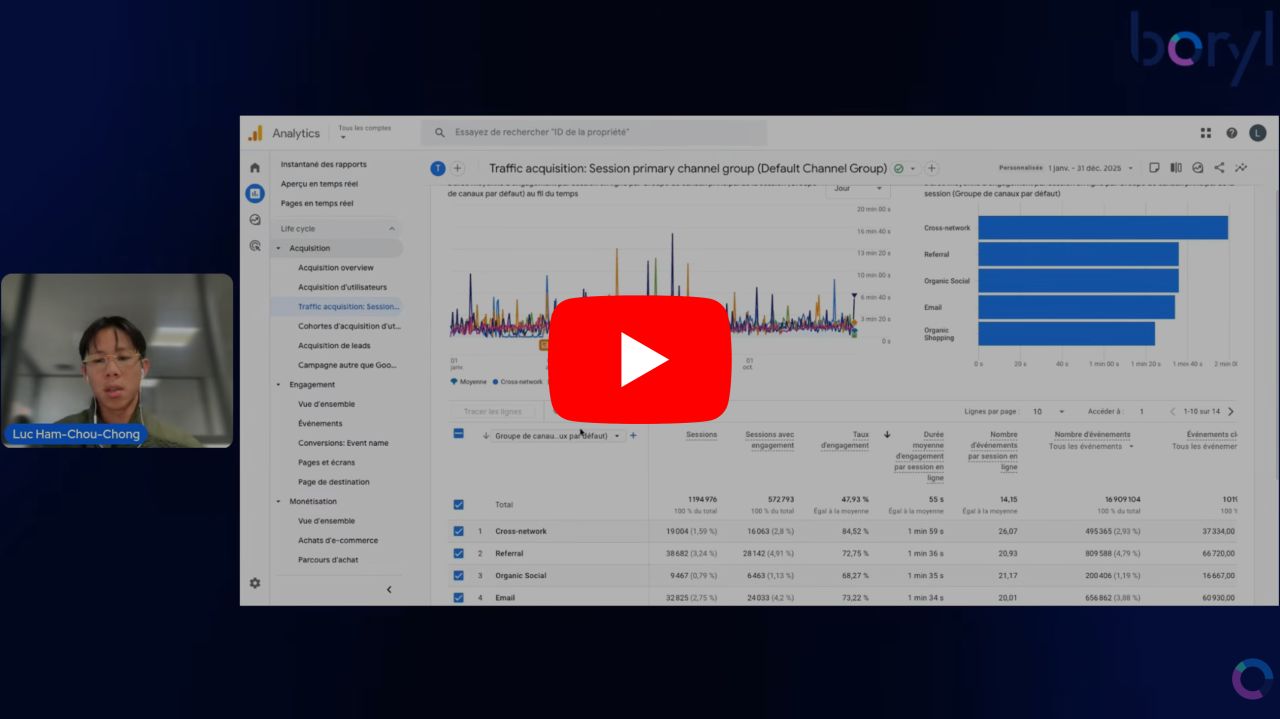Open the Tous les comptes account selector
The width and height of the screenshot is (1280, 719).
pos(364,132)
